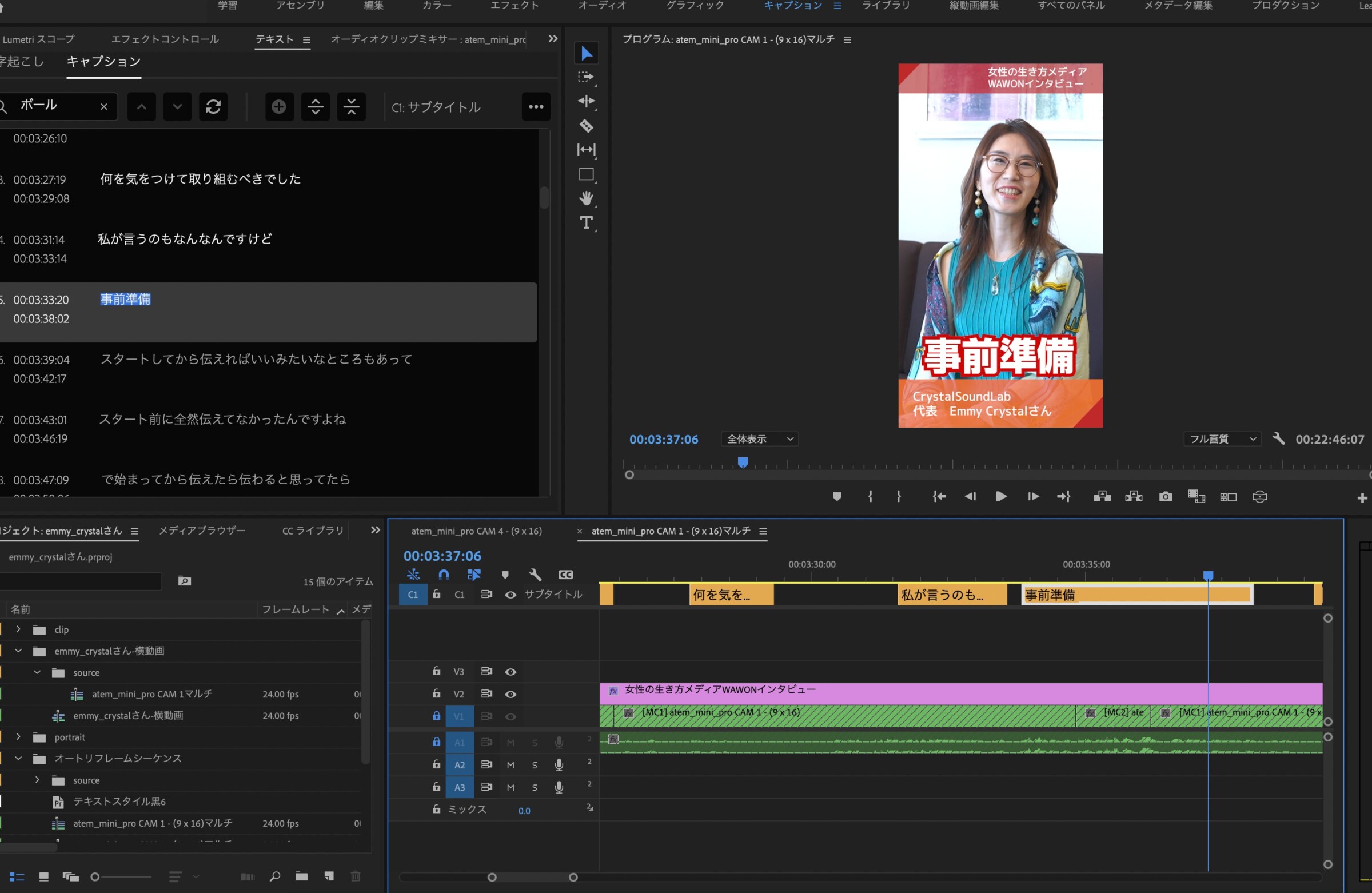Switch to the エフェクト workspace
1372x893 pixels.
[x=514, y=5]
